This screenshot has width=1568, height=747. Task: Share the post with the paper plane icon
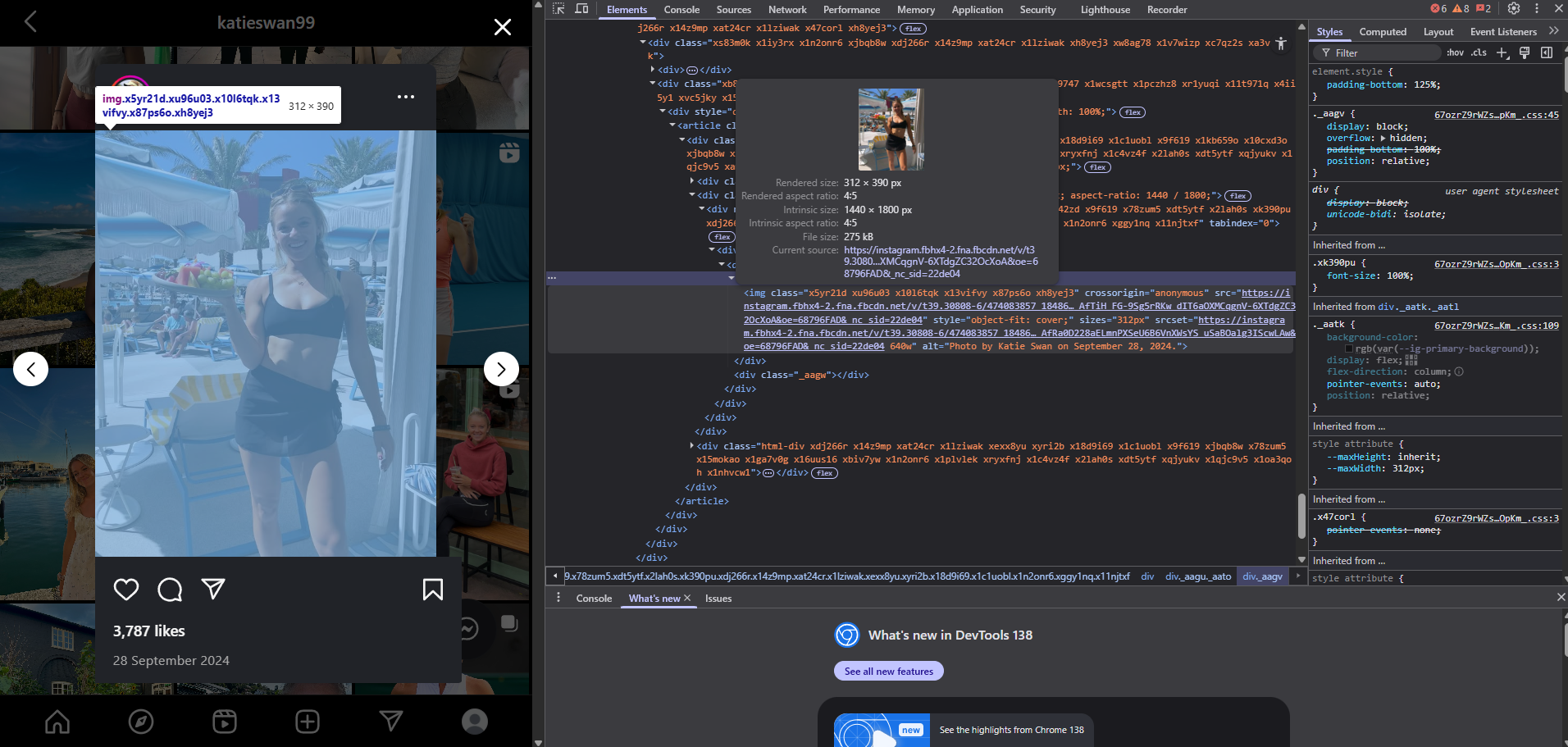pos(213,589)
